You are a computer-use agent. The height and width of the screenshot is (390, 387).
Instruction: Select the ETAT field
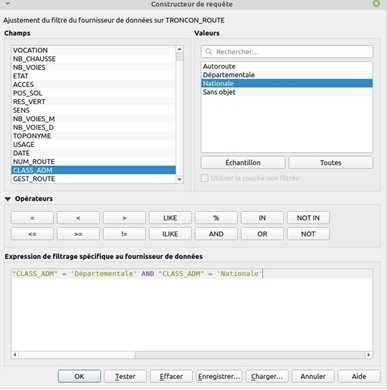[x=93, y=76]
